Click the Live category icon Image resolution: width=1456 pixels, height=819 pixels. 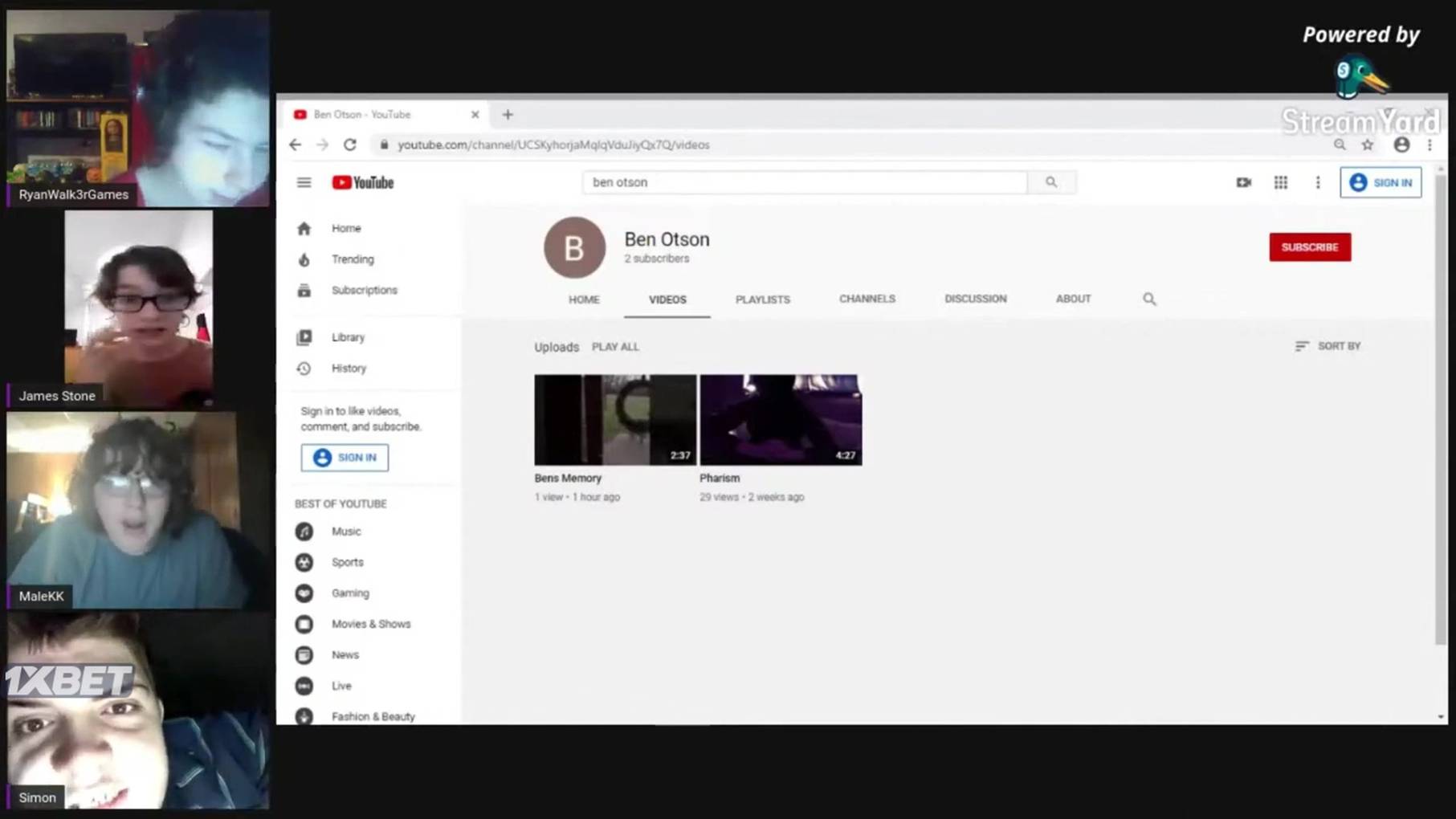(x=304, y=686)
